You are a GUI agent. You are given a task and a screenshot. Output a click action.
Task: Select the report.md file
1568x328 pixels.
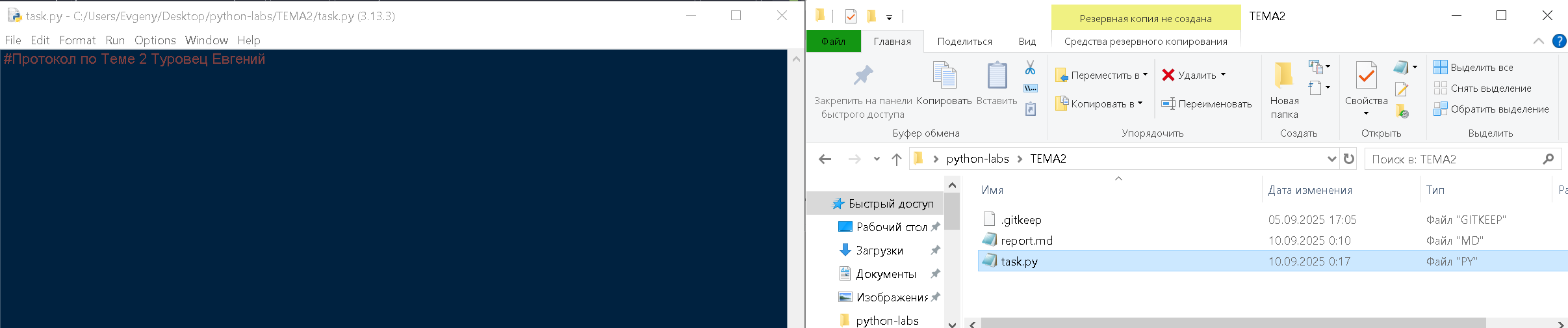pyautogui.click(x=1026, y=240)
